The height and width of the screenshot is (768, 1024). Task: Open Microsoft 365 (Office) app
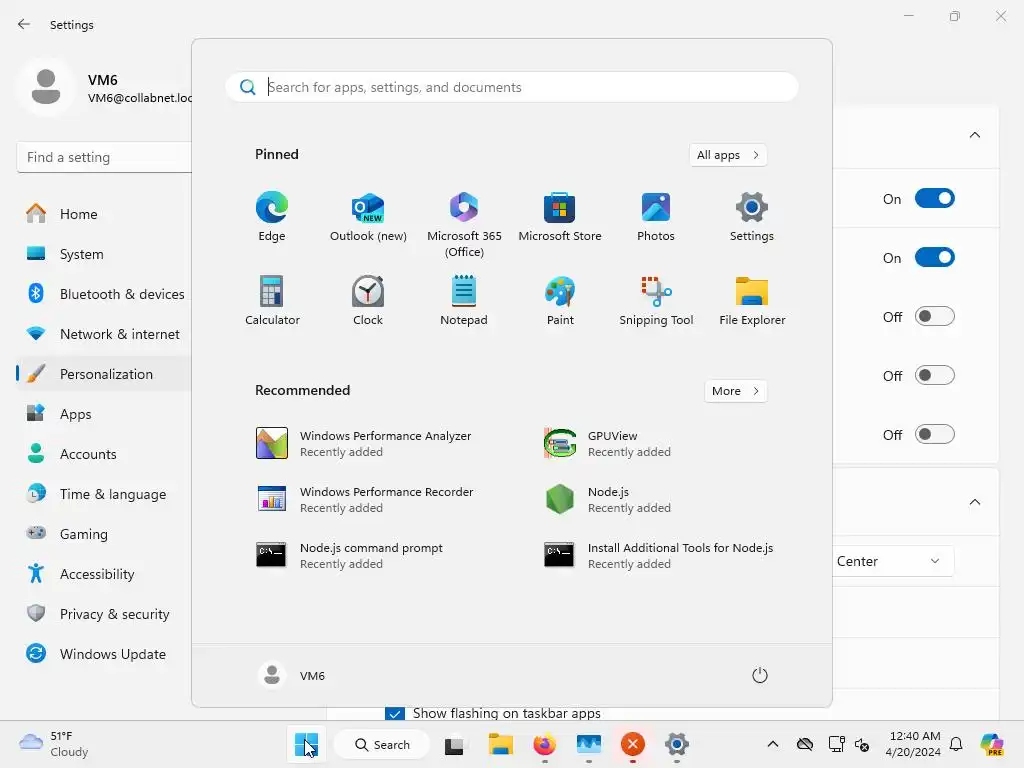click(464, 225)
